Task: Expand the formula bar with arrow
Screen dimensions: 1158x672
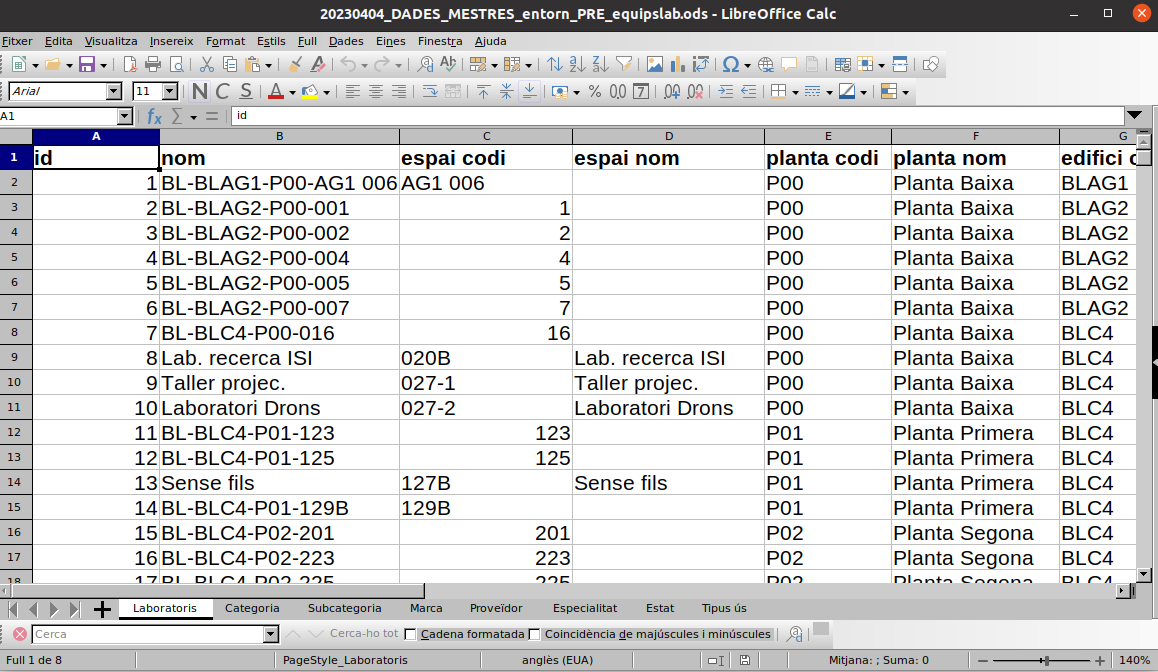Action: pyautogui.click(x=1134, y=116)
